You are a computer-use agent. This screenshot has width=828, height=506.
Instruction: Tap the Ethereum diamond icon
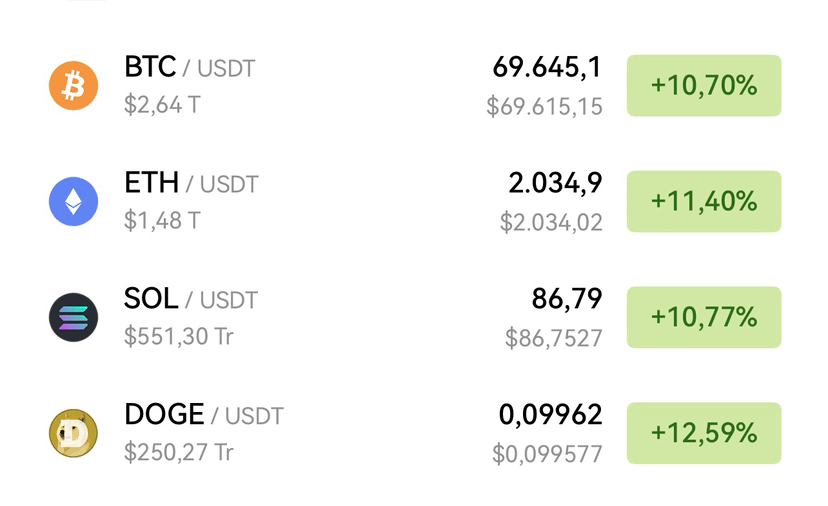point(73,201)
